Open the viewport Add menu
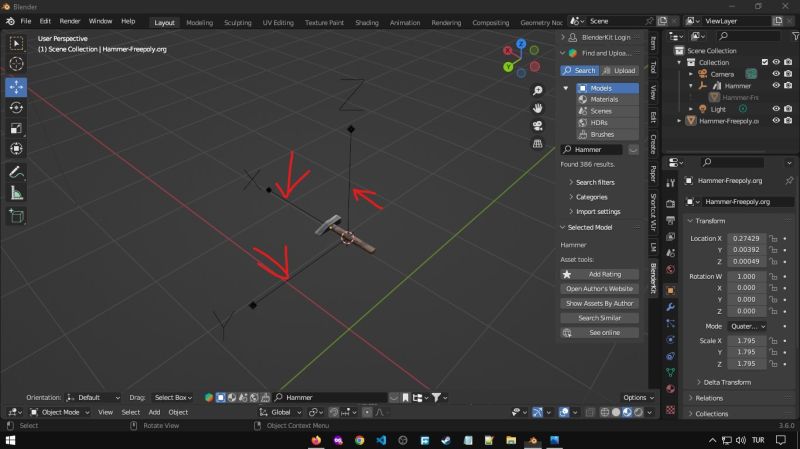 (154, 412)
